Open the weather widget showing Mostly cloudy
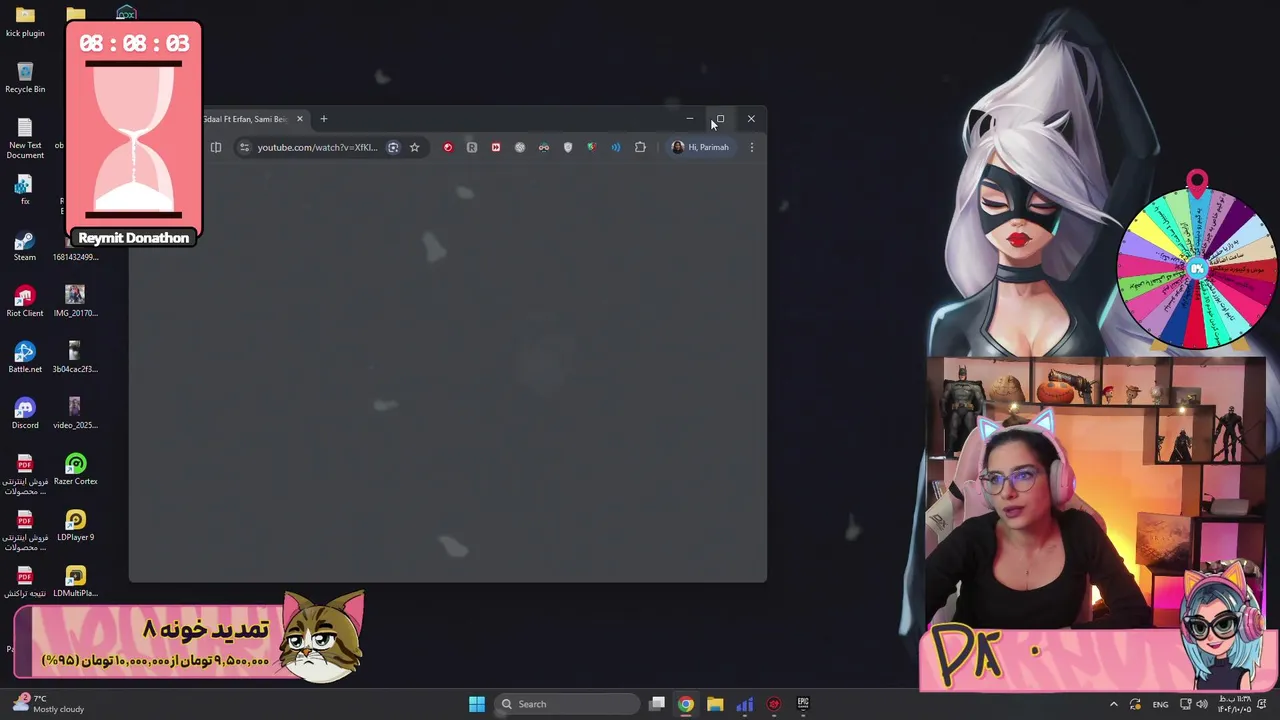This screenshot has width=1280, height=720. [x=48, y=704]
